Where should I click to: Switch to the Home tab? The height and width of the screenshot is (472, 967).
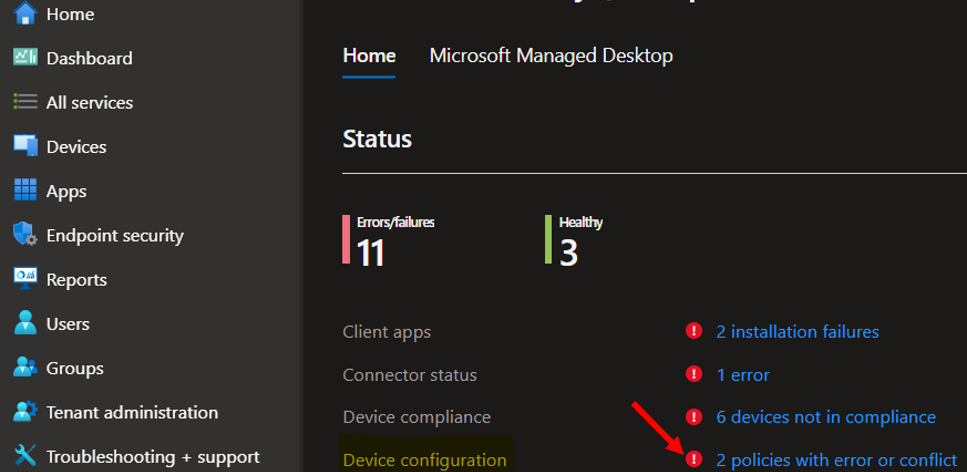click(369, 56)
